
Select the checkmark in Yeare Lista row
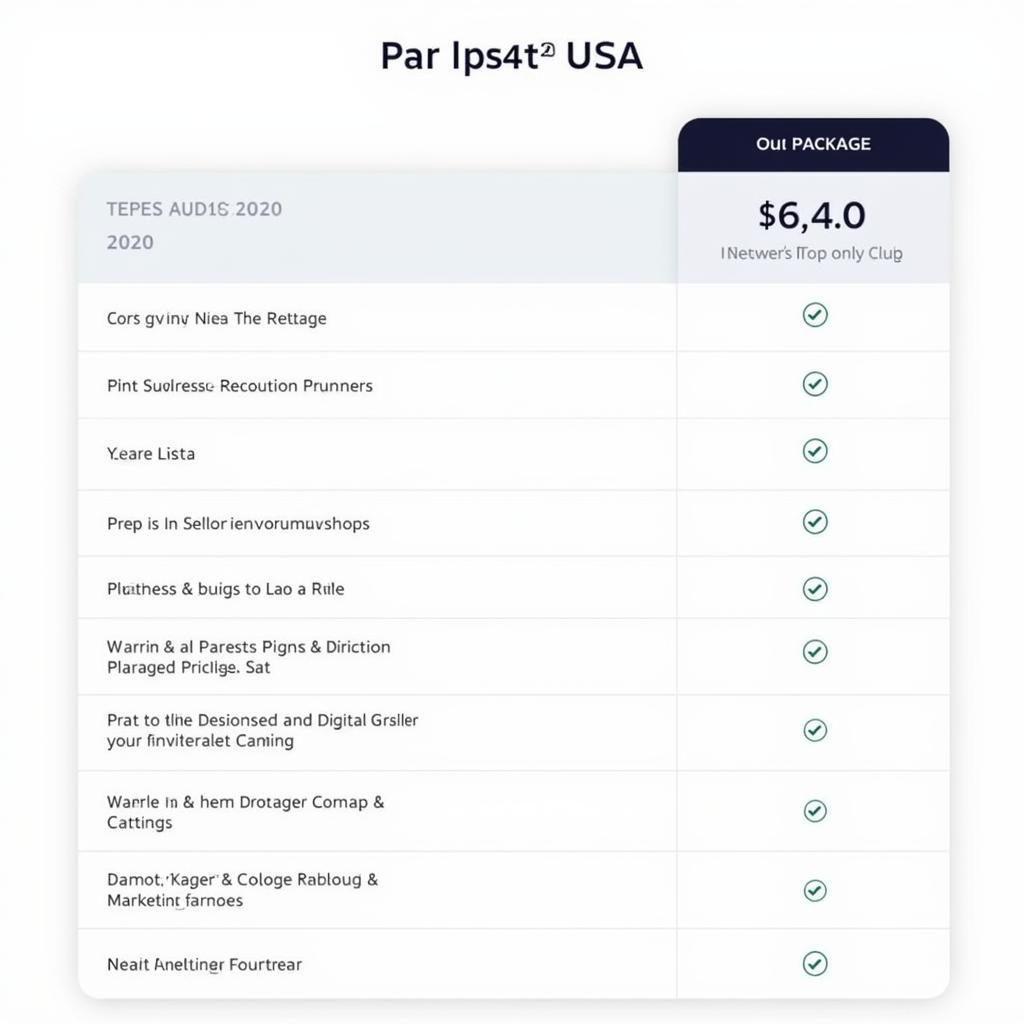[814, 451]
